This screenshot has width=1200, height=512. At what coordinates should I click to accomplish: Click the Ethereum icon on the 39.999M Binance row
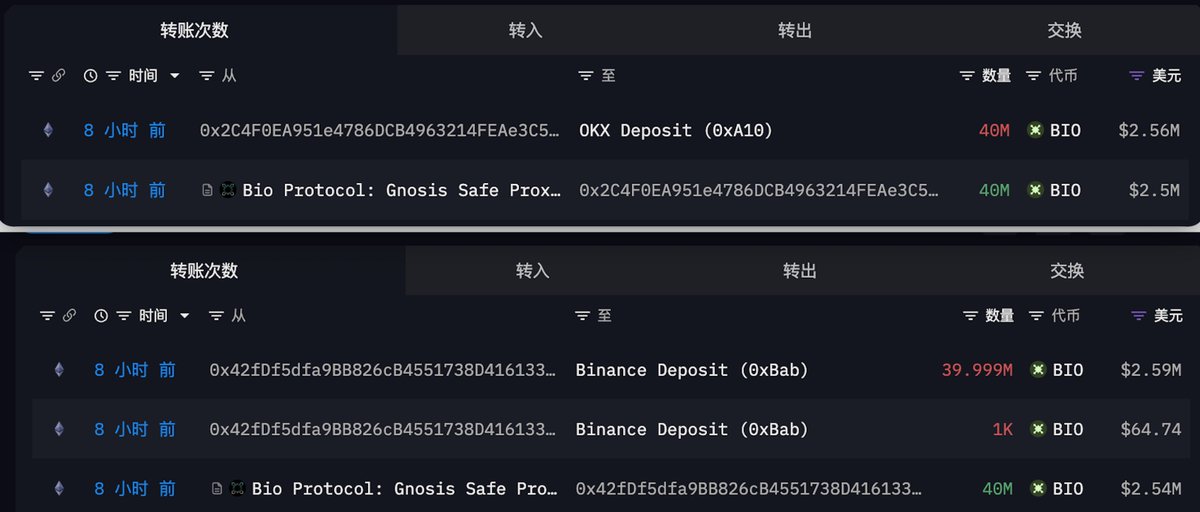point(58,370)
